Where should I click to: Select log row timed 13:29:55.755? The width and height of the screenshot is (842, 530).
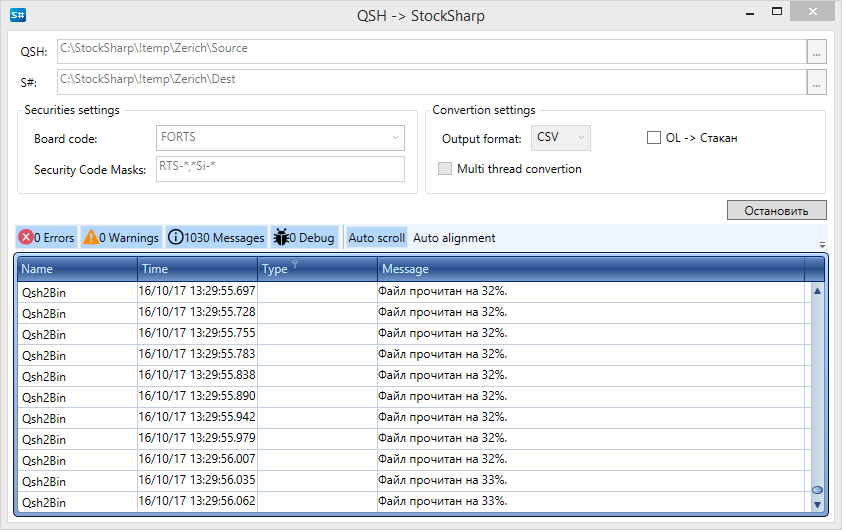[x=413, y=333]
